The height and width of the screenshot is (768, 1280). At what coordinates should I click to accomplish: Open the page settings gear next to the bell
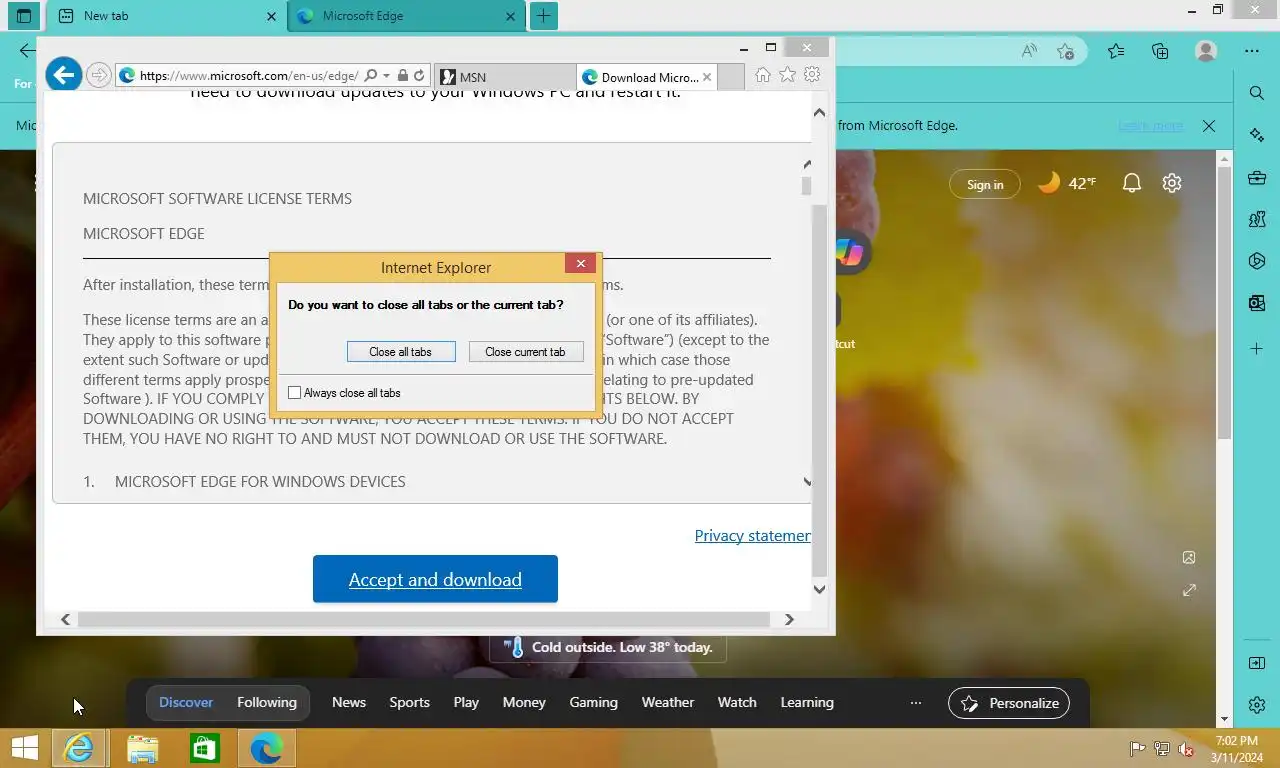click(x=1172, y=183)
